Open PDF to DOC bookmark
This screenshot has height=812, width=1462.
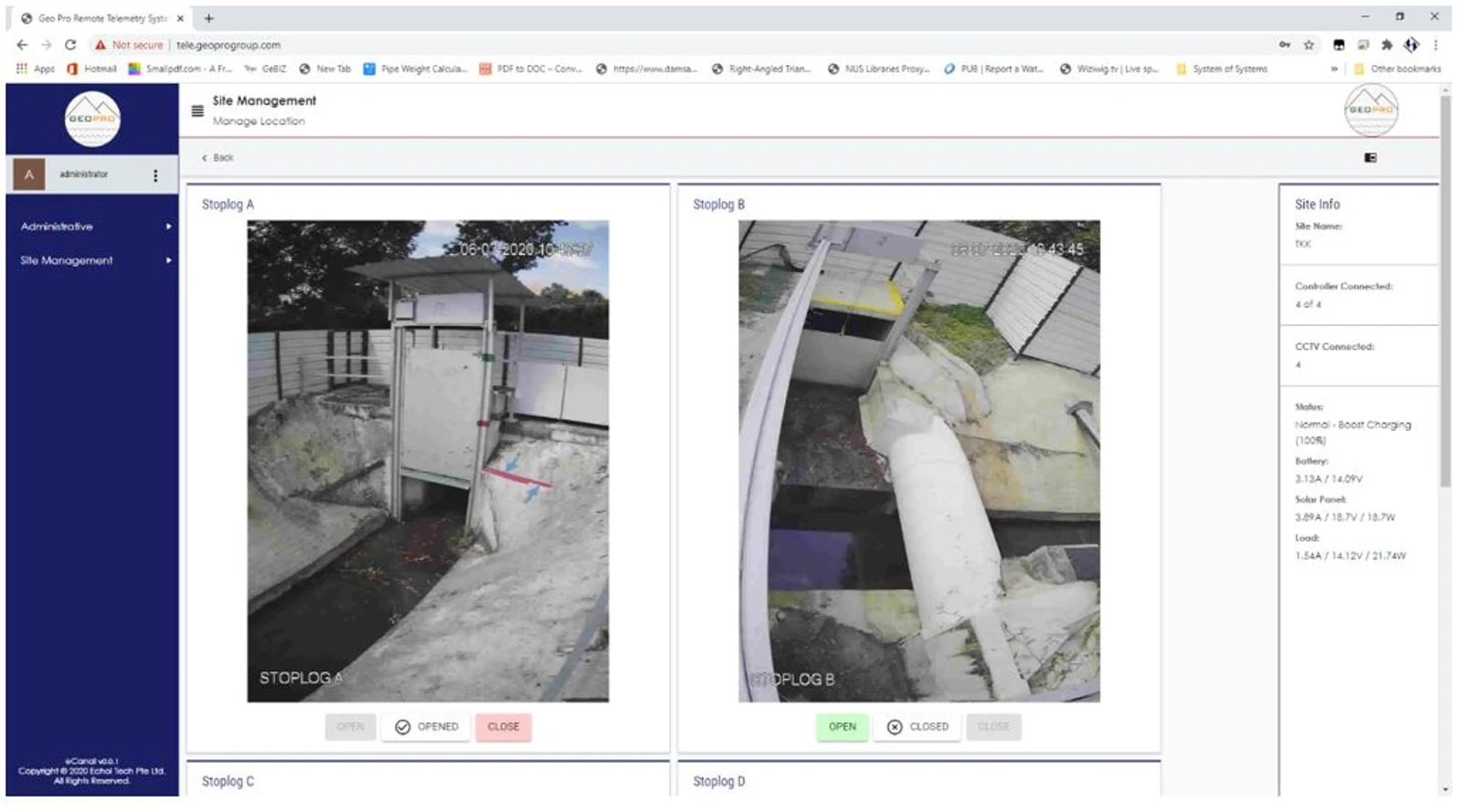point(530,69)
